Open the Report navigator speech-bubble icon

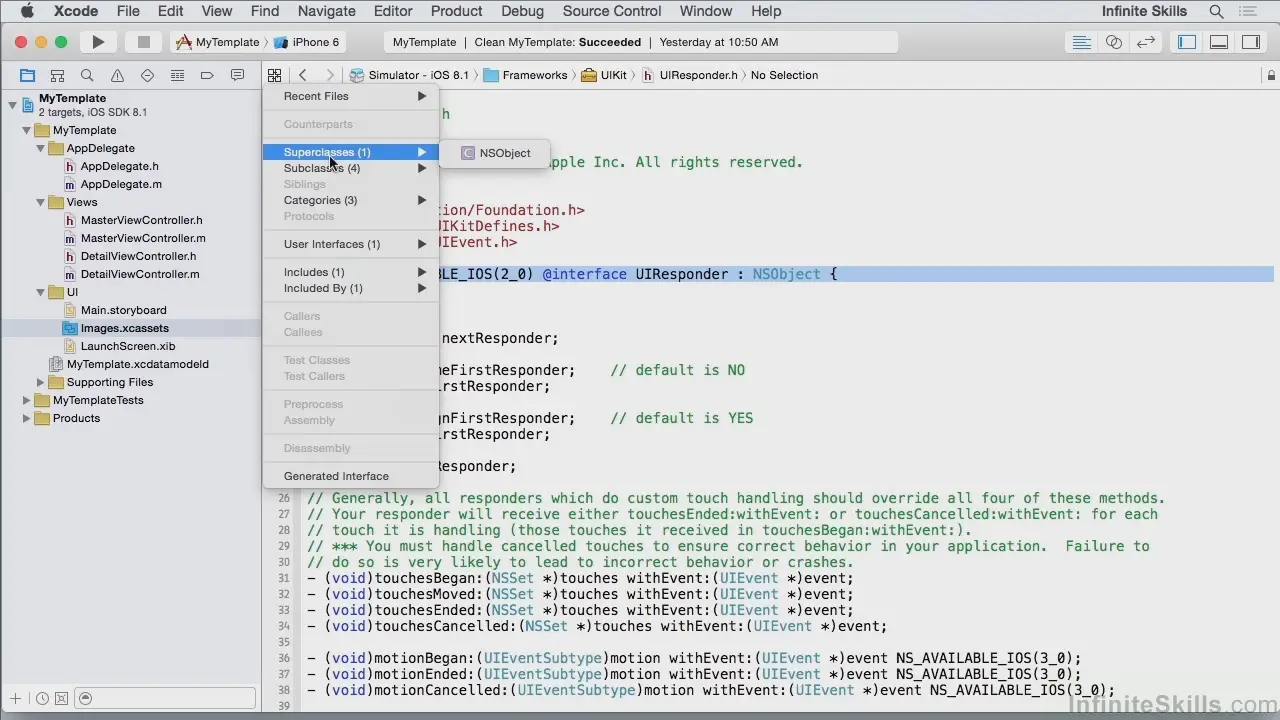[237, 75]
